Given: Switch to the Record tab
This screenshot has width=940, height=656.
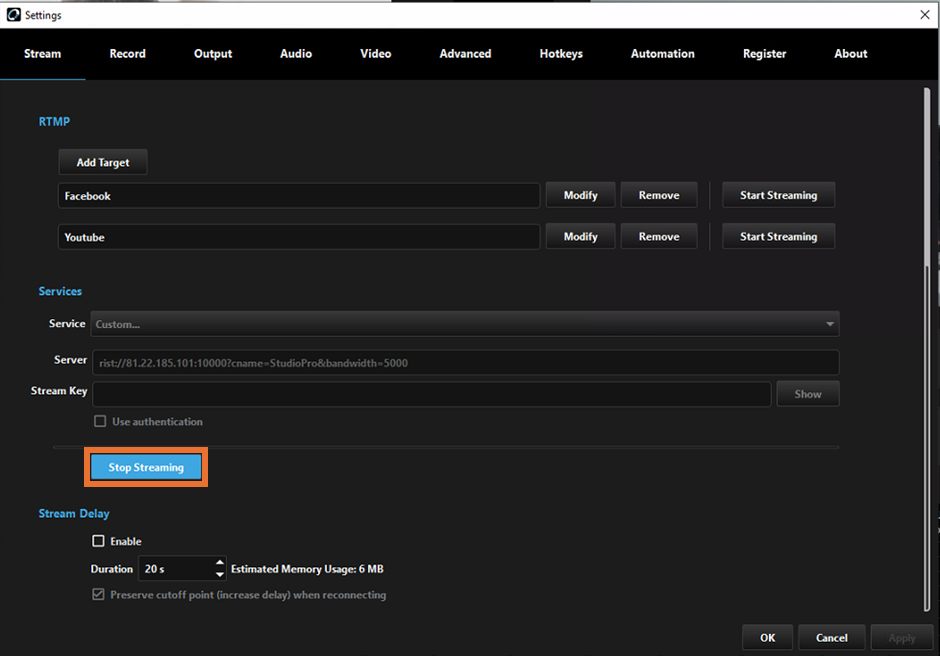Looking at the screenshot, I should tap(127, 54).
